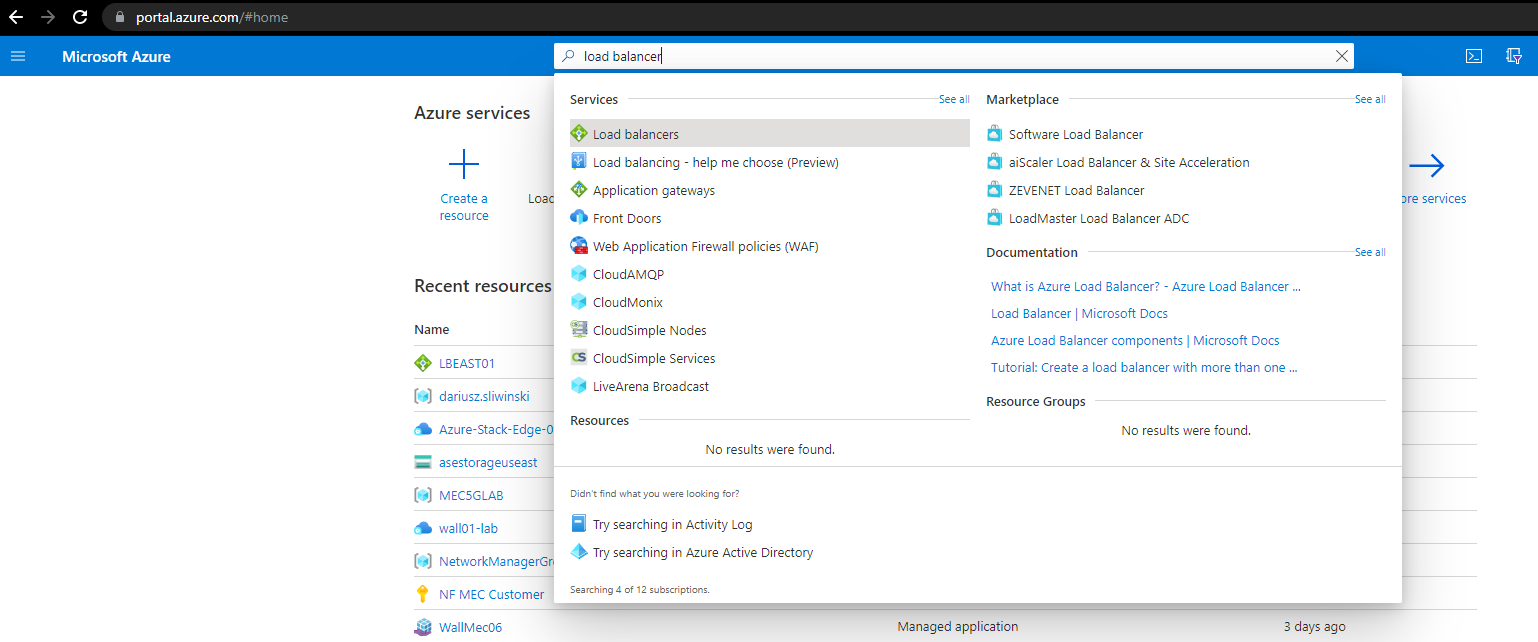The width and height of the screenshot is (1538, 642).
Task: Click the NetworkManagerGroup resource group icon
Action: (422, 561)
